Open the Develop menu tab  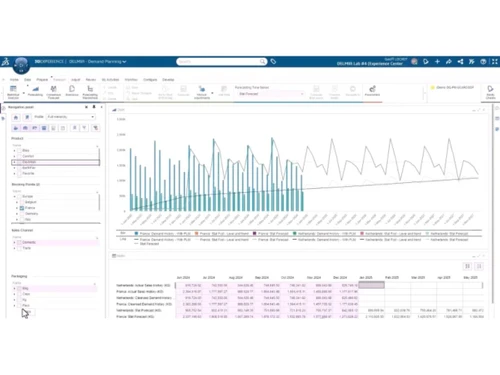168,80
